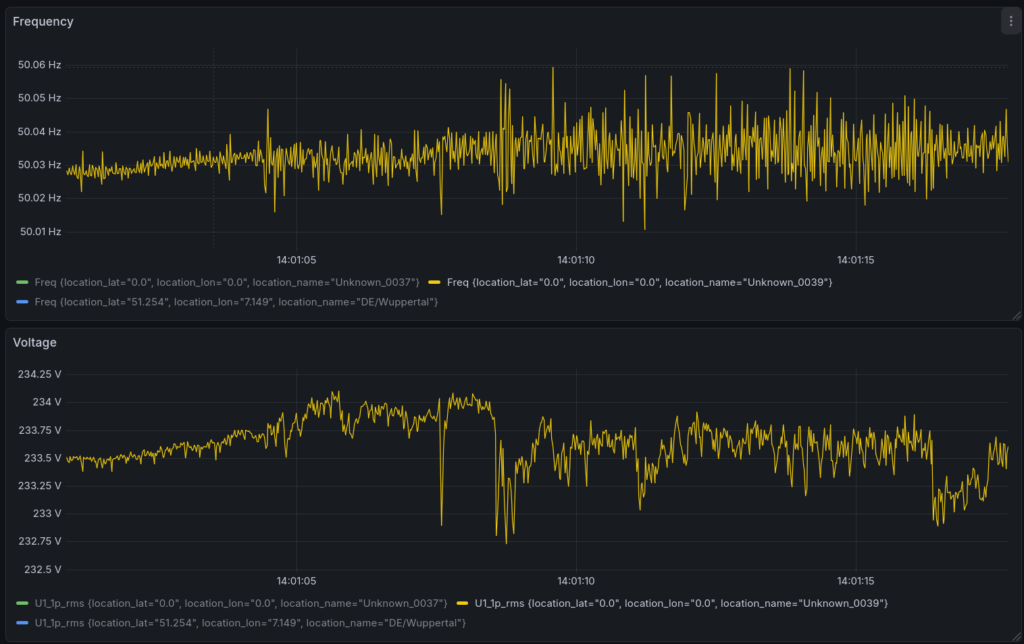Show only Freq DE/Wuppertal series
Viewport: 1024px width, 644px height.
pyautogui.click(x=236, y=302)
